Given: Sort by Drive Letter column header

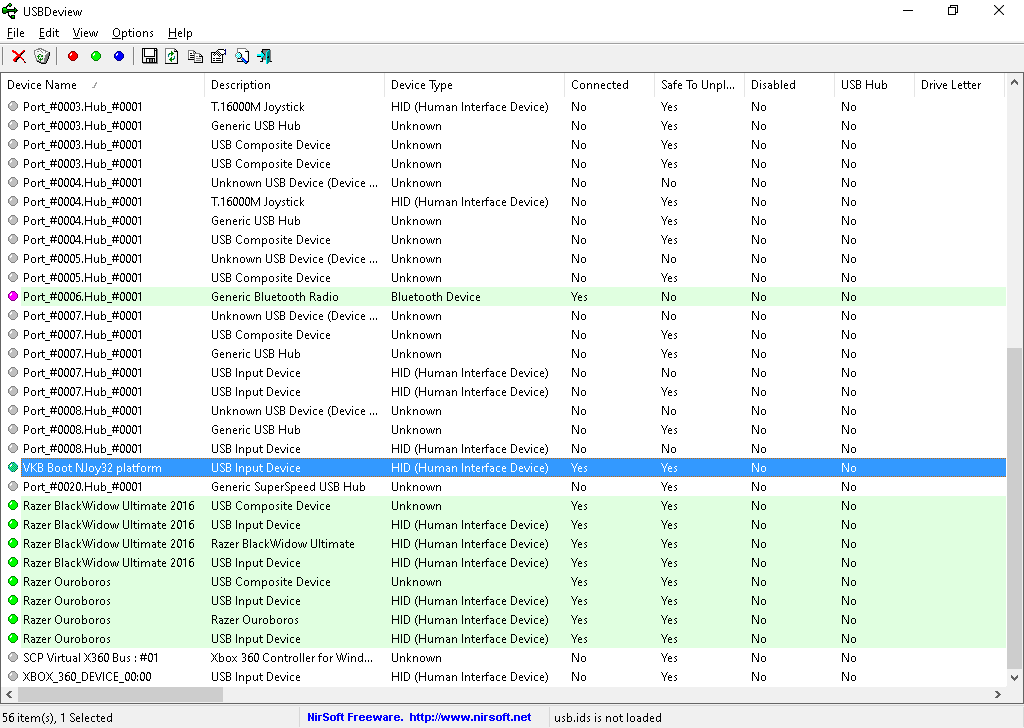Looking at the screenshot, I should pyautogui.click(x=959, y=85).
